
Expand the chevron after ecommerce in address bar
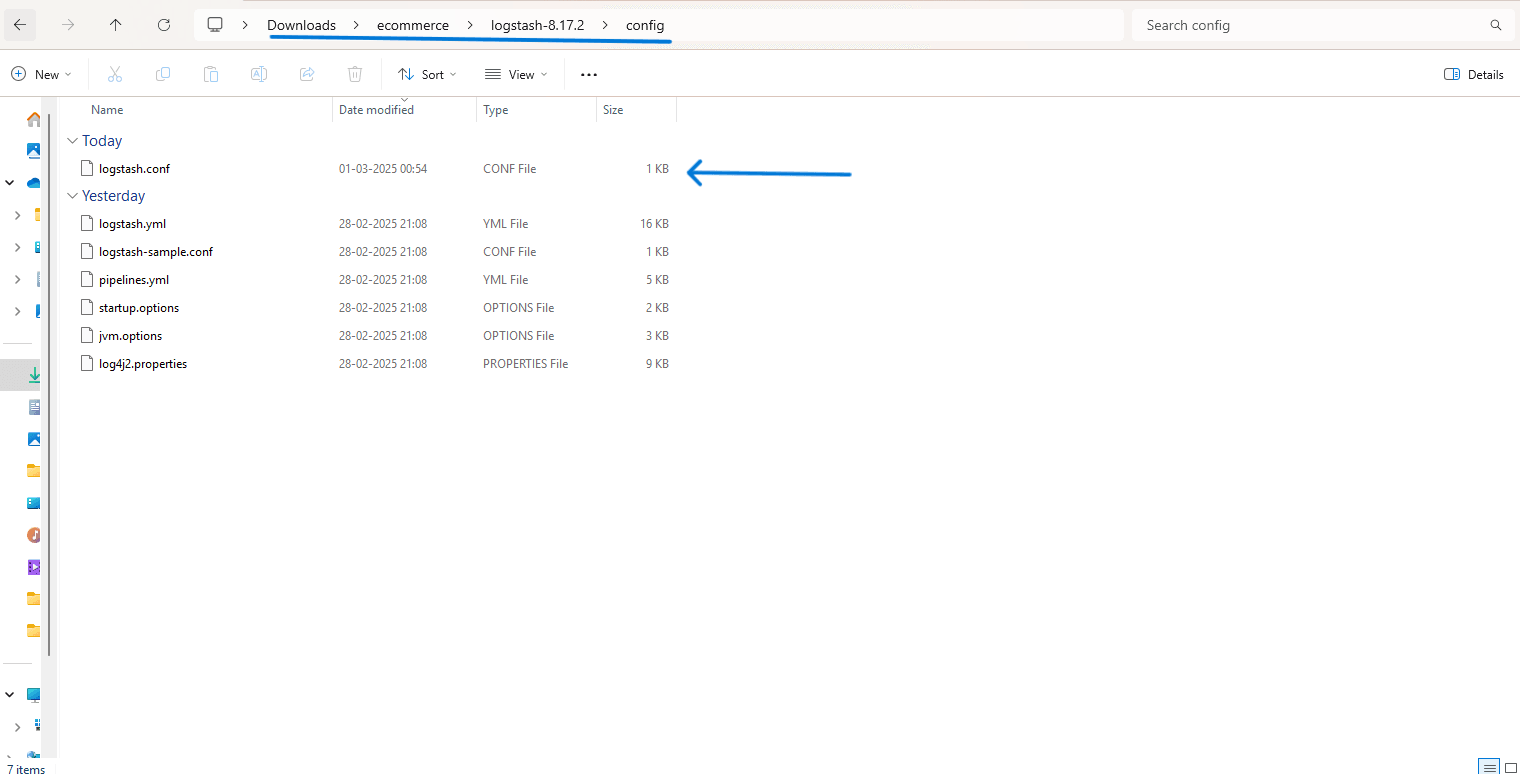tap(470, 25)
